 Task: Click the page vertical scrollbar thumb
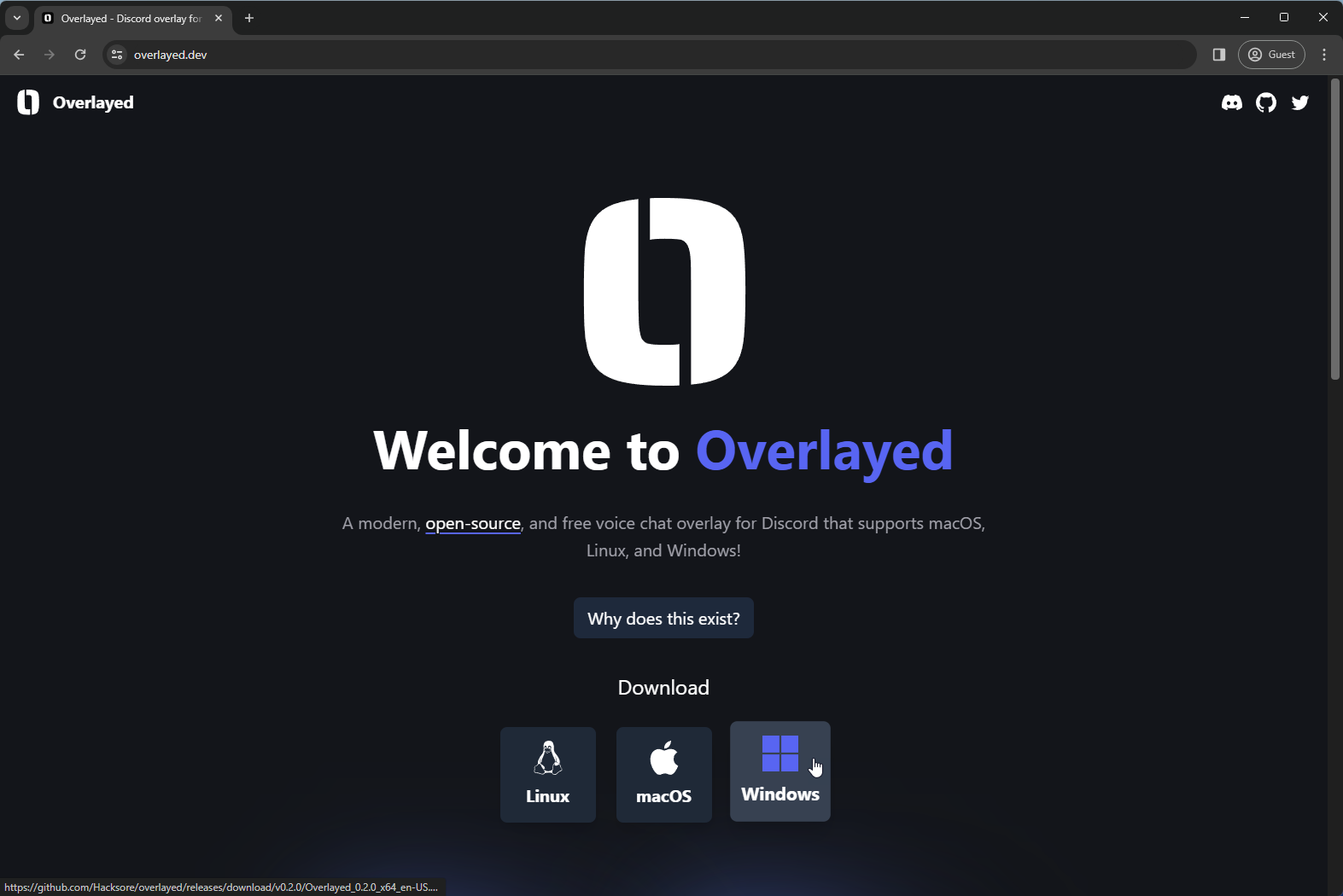tap(1335, 229)
